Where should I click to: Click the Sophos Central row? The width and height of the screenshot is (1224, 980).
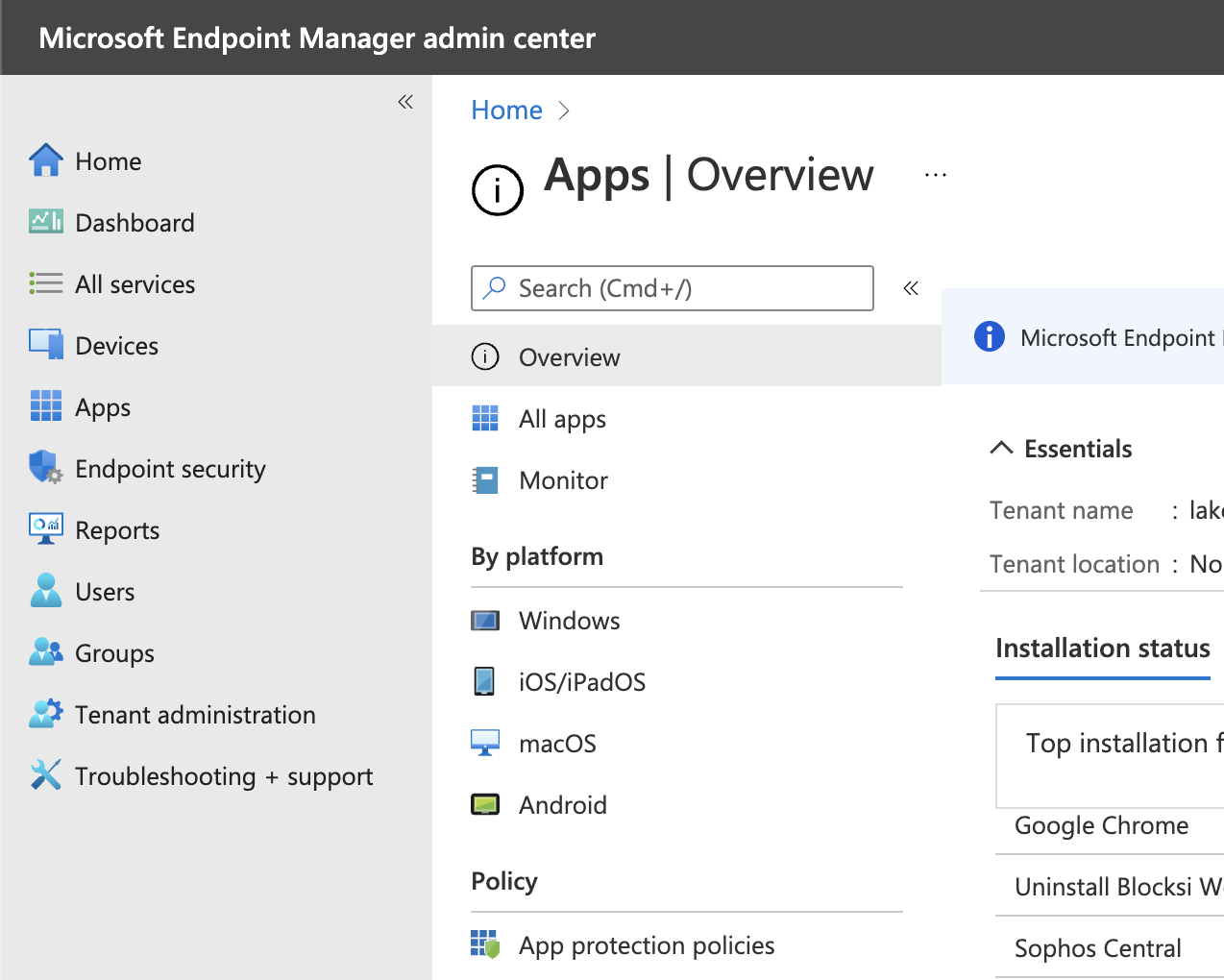pyautogui.click(x=1110, y=948)
